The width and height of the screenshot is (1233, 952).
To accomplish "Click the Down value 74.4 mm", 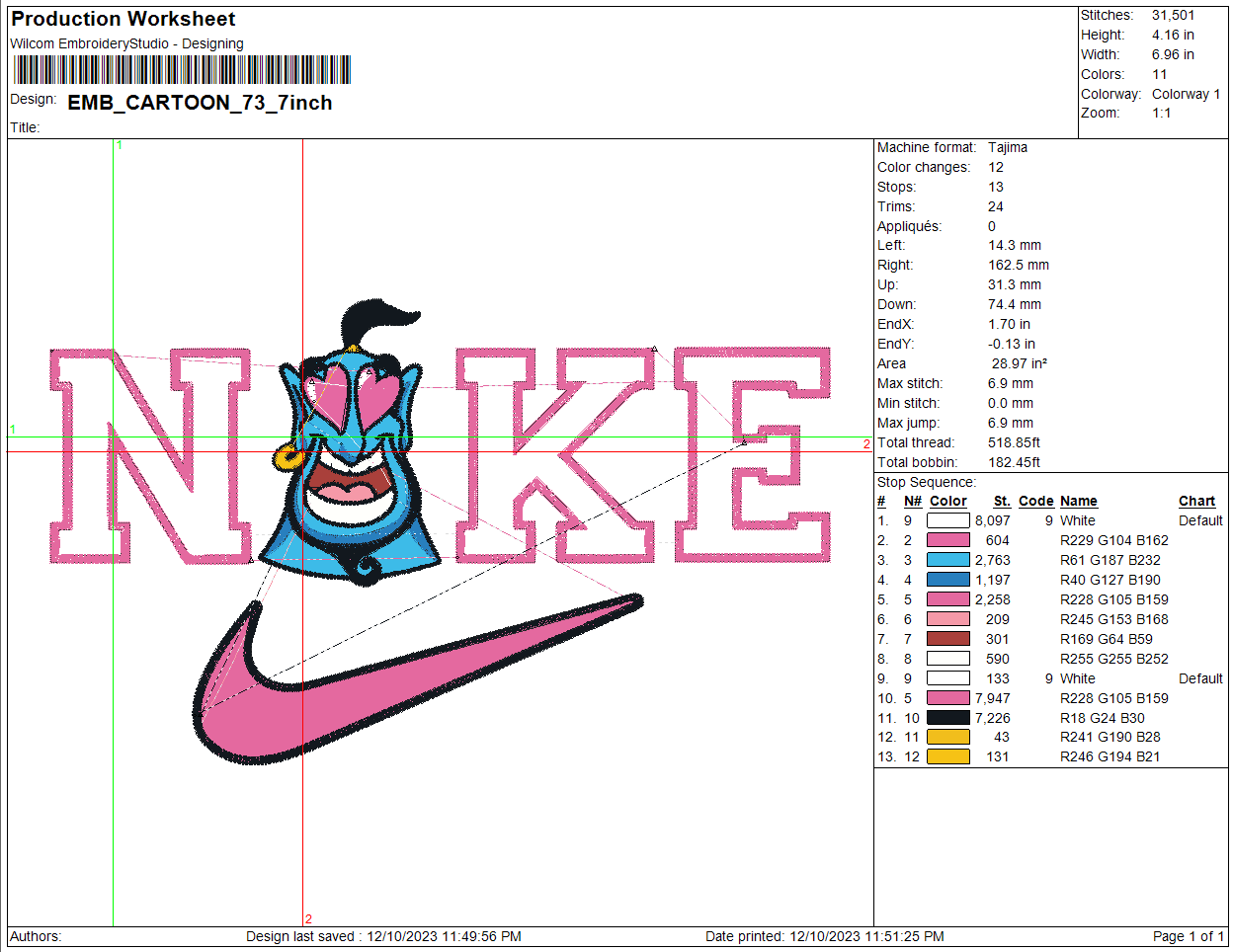I will (1015, 304).
